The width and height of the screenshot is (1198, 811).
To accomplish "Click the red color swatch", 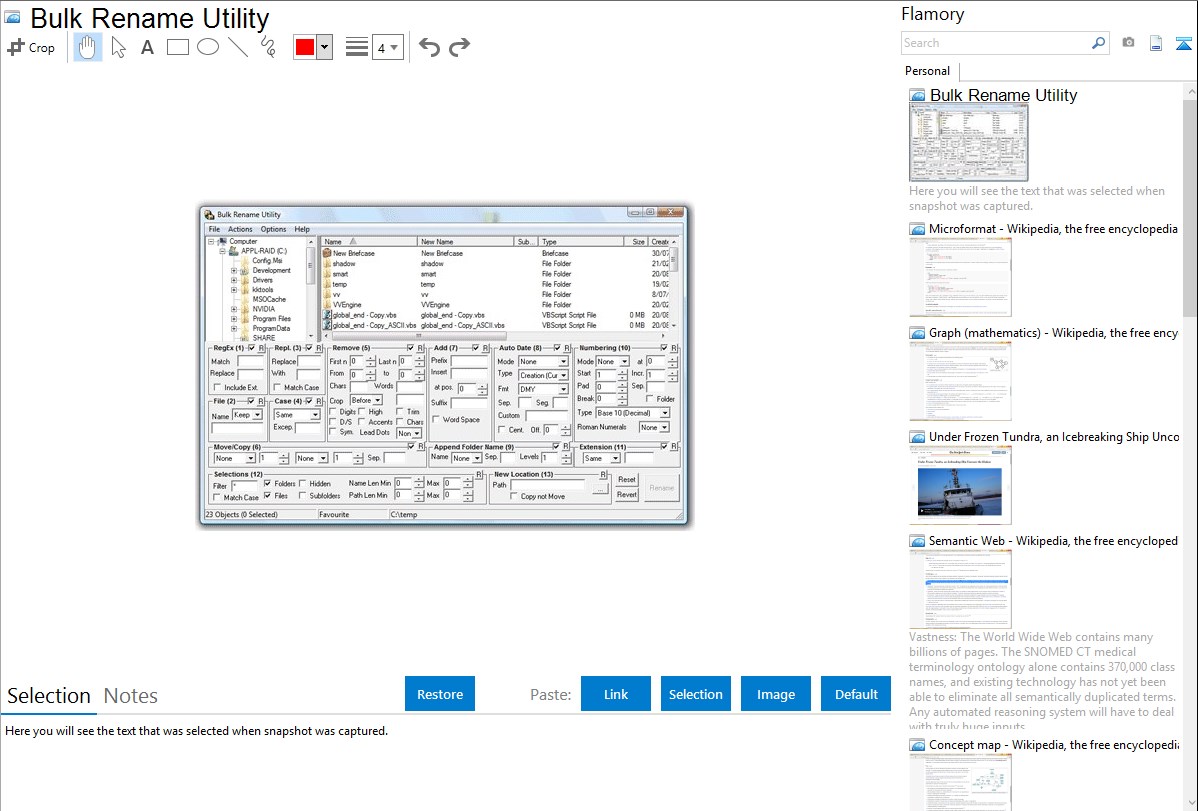I will point(305,47).
